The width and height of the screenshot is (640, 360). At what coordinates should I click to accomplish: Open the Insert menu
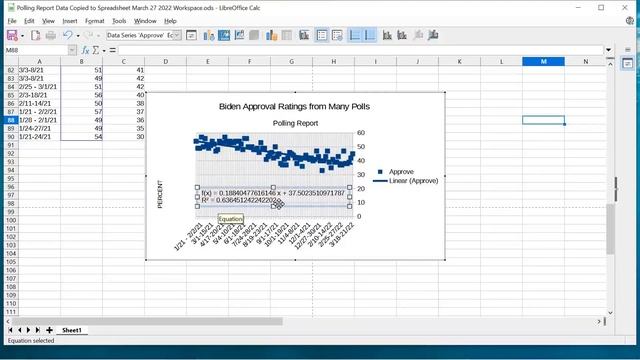coord(69,21)
